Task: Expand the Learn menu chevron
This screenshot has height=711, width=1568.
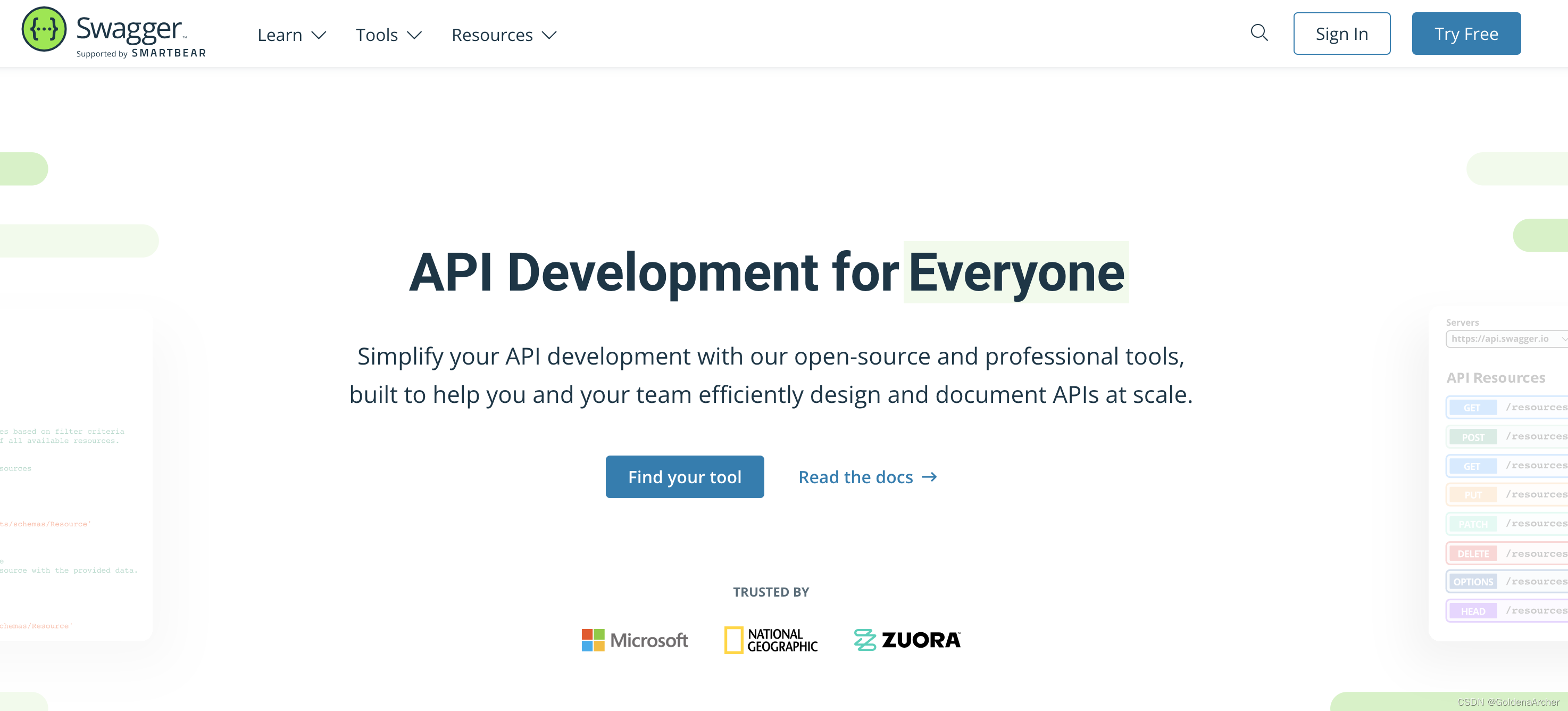Action: 319,35
